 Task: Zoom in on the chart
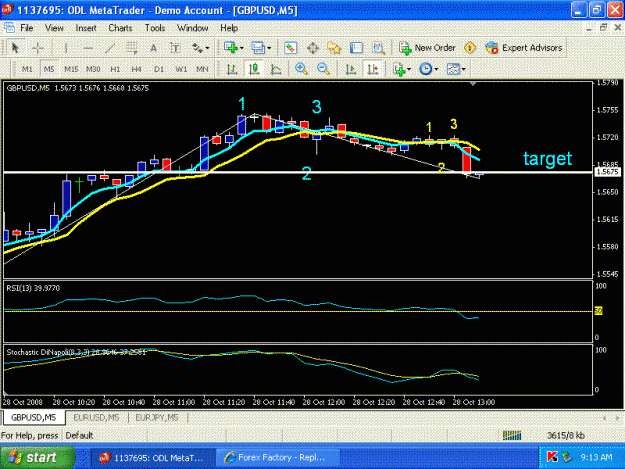[301, 69]
